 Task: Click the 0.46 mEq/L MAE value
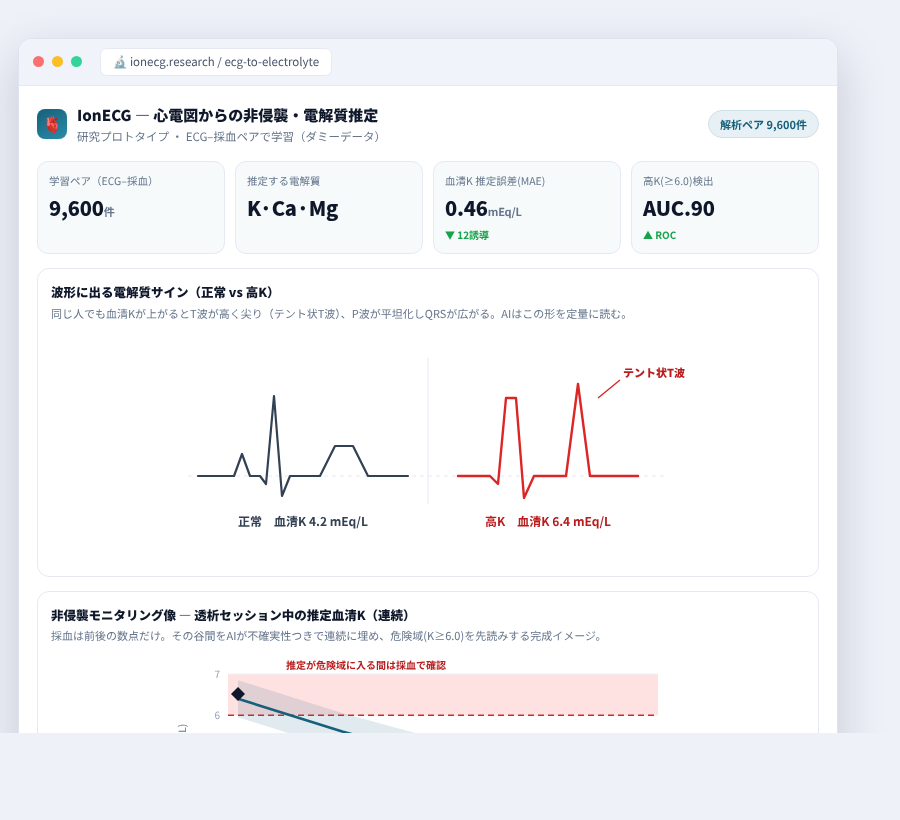click(483, 209)
